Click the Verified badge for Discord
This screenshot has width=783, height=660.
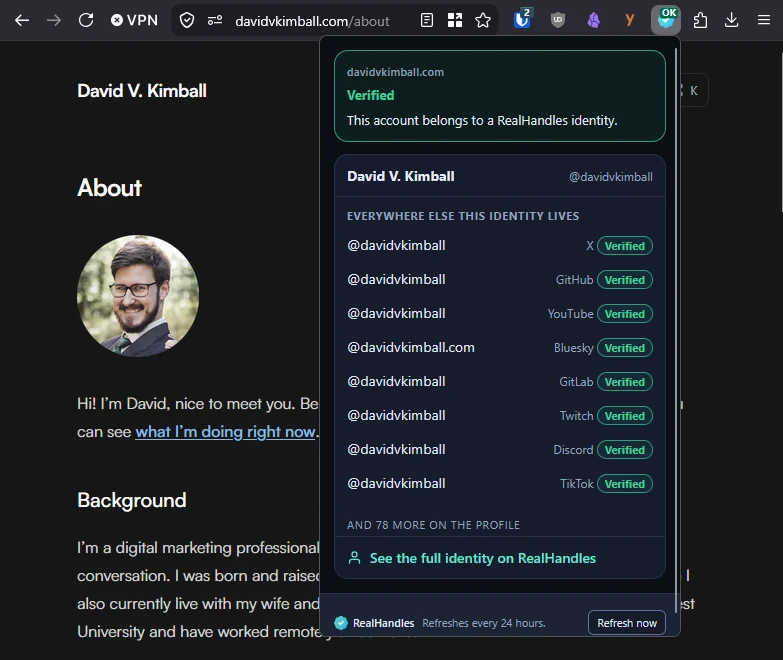pyautogui.click(x=625, y=450)
